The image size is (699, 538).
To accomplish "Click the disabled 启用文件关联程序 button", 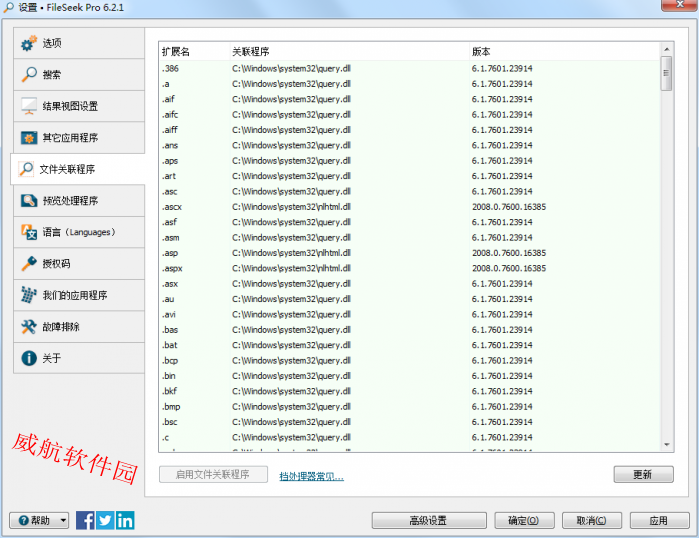I will (x=213, y=474).
